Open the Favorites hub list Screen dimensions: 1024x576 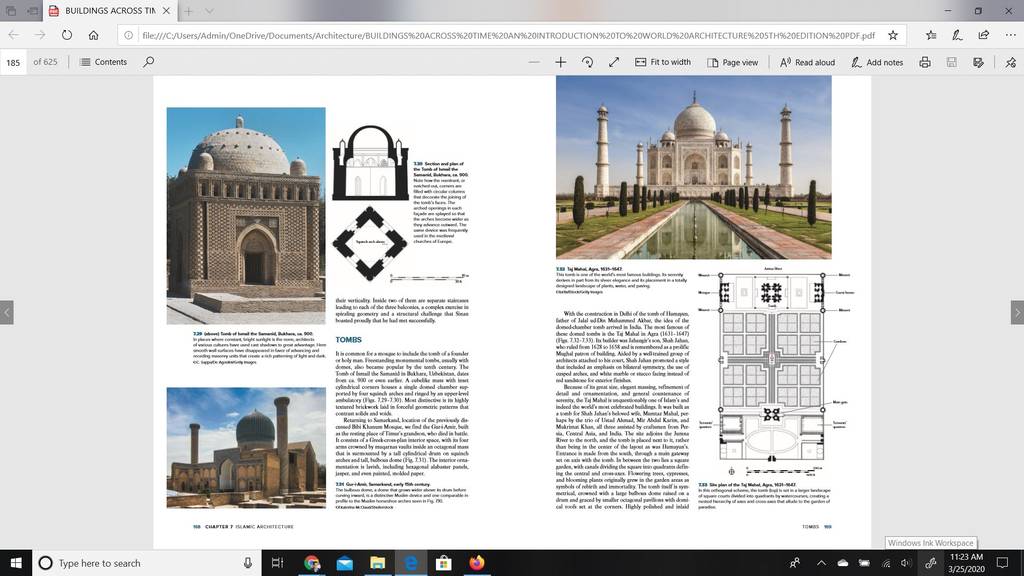(x=931, y=35)
